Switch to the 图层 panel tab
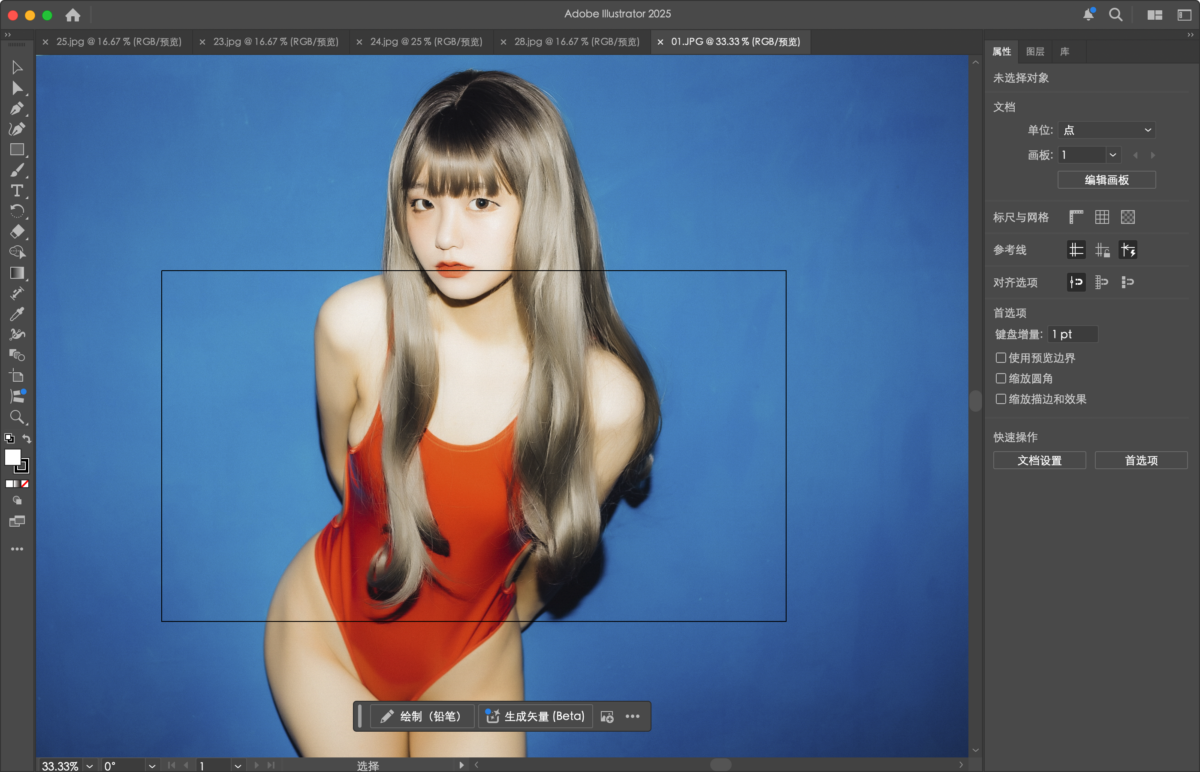 point(1035,51)
